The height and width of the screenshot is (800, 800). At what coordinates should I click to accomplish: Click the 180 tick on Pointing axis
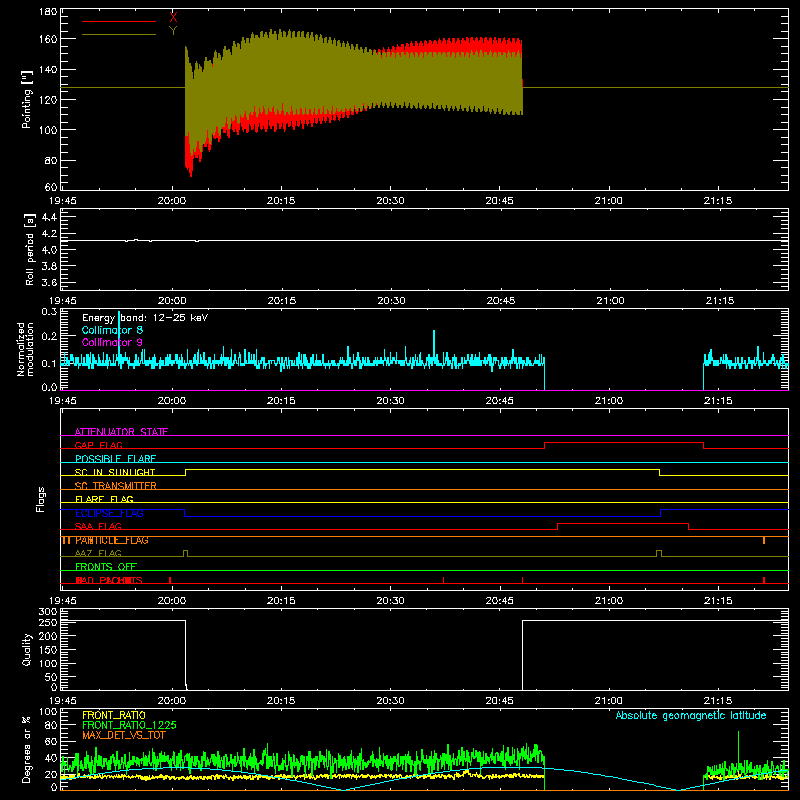coord(48,12)
